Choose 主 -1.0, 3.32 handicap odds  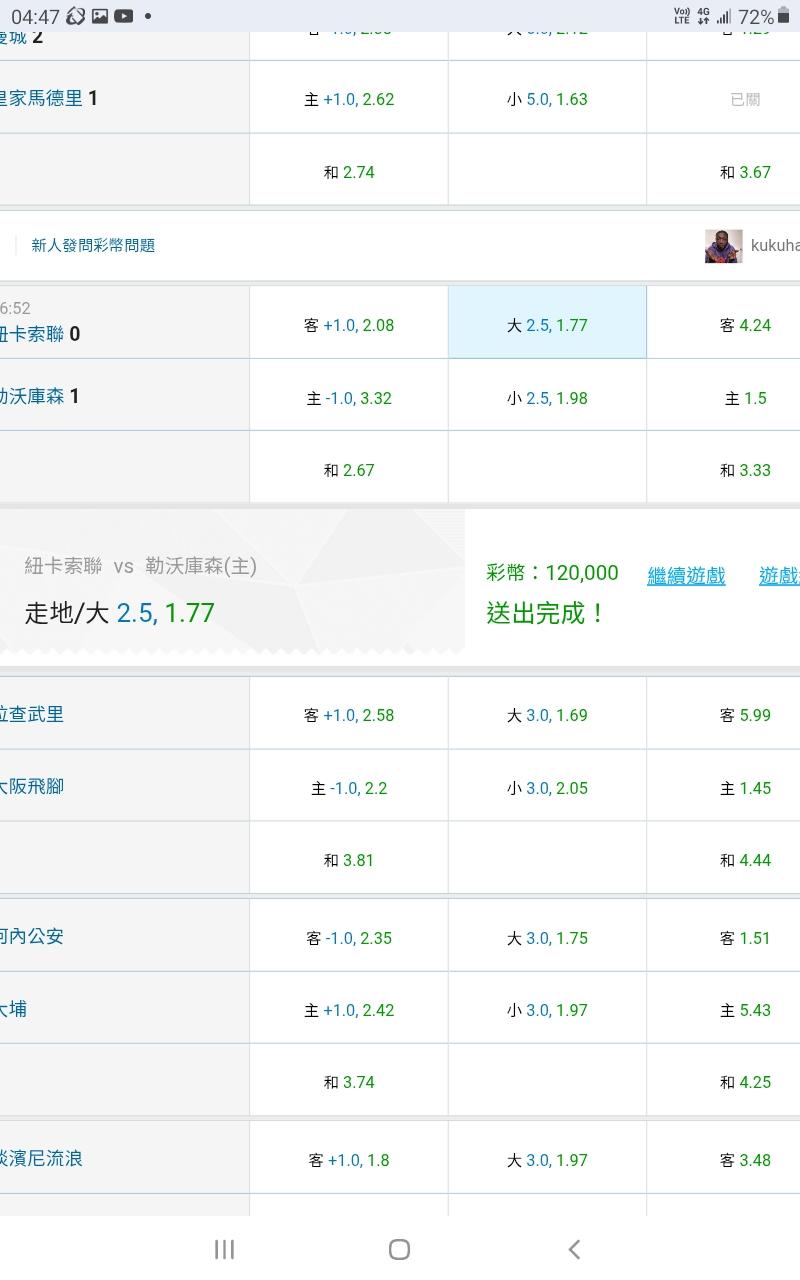349,398
